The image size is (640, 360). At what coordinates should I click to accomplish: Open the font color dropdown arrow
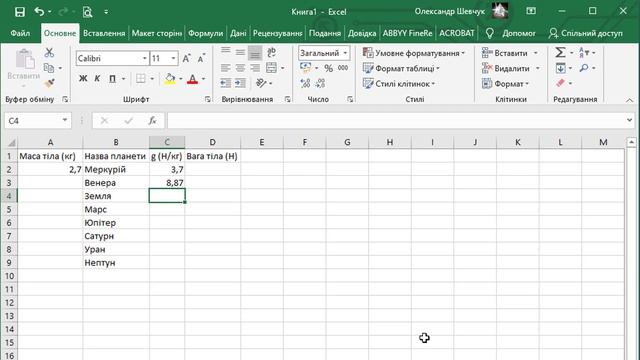203,78
